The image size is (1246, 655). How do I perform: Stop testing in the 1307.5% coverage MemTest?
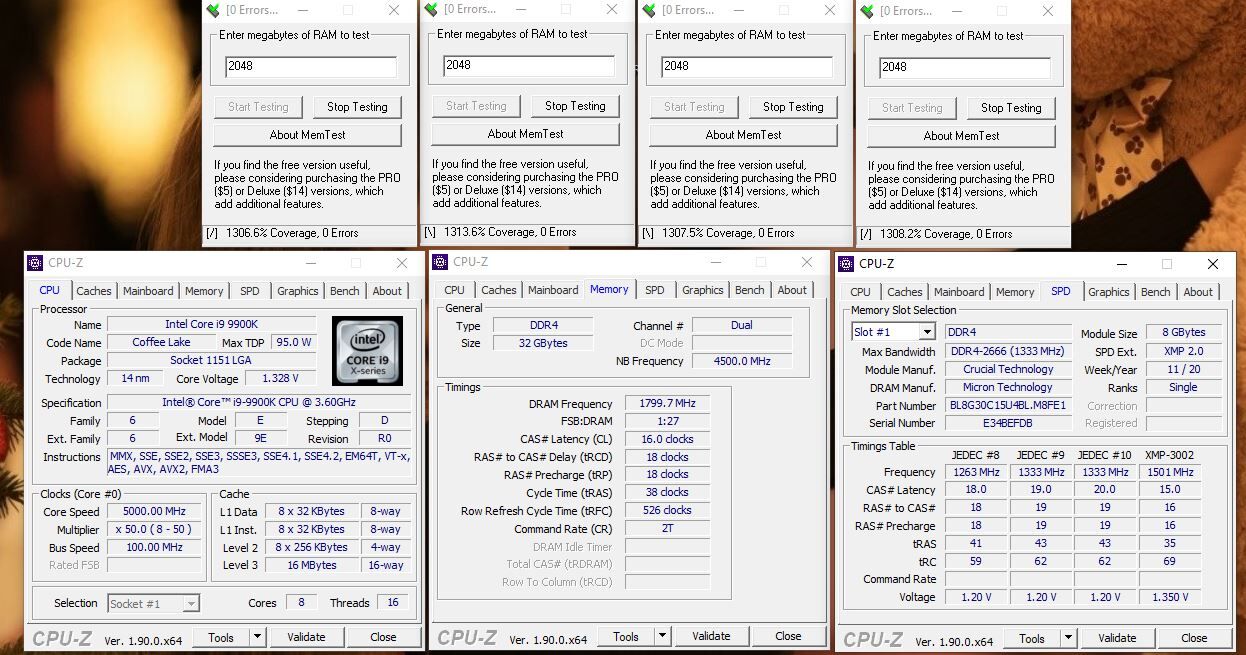[x=793, y=107]
